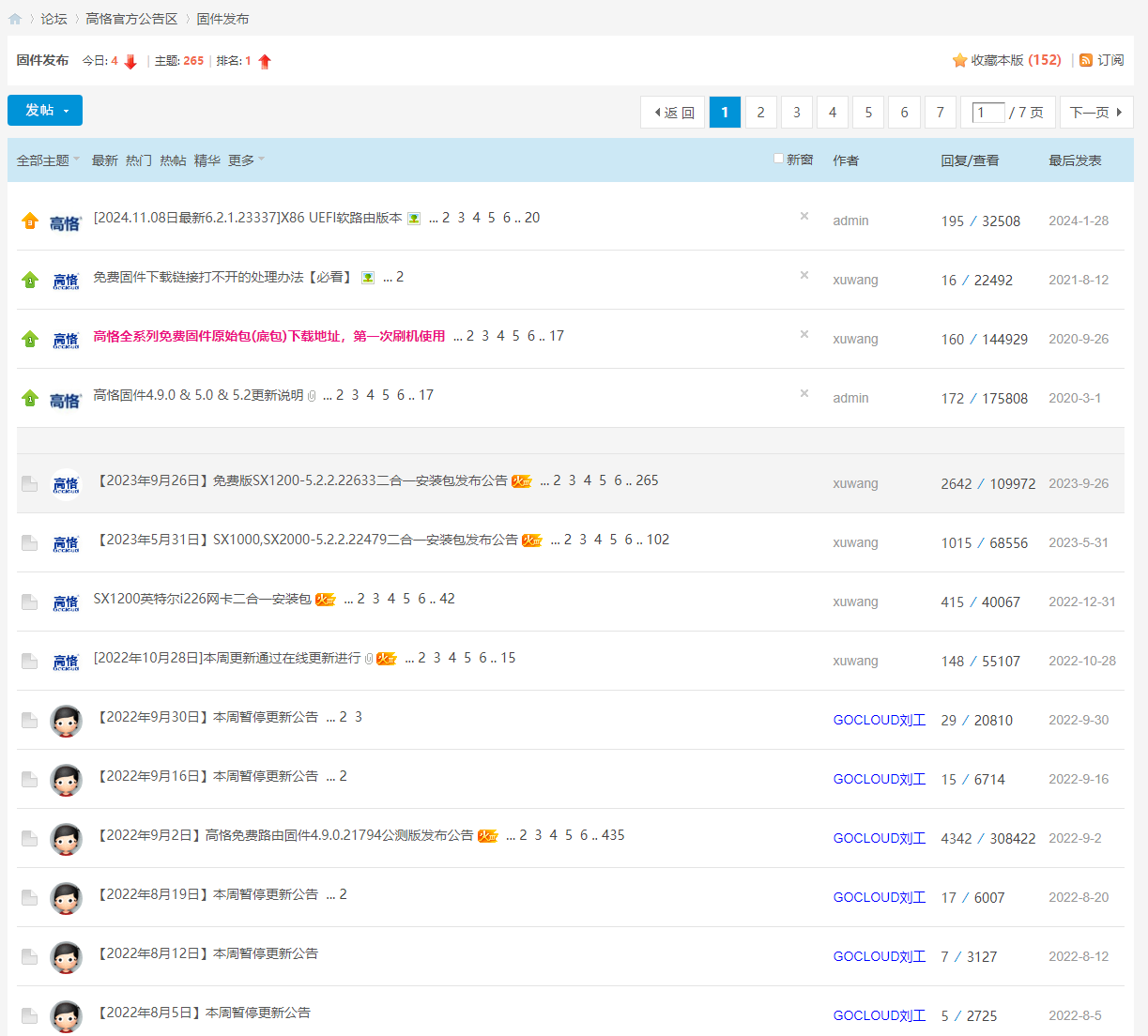This screenshot has height=1036, width=1148.
Task: Click the home icon in breadcrumb
Action: pyautogui.click(x=15, y=19)
